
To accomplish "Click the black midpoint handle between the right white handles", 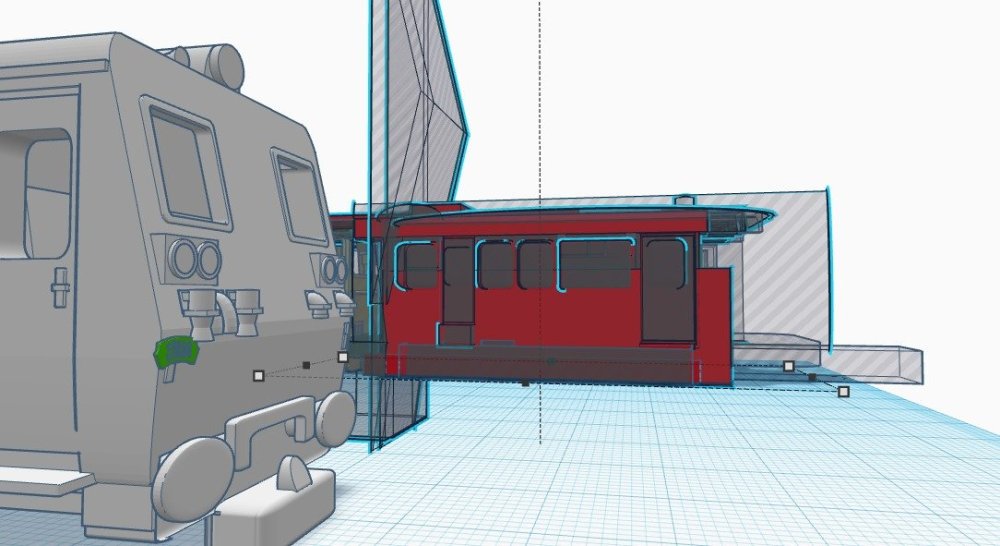I will point(812,378).
